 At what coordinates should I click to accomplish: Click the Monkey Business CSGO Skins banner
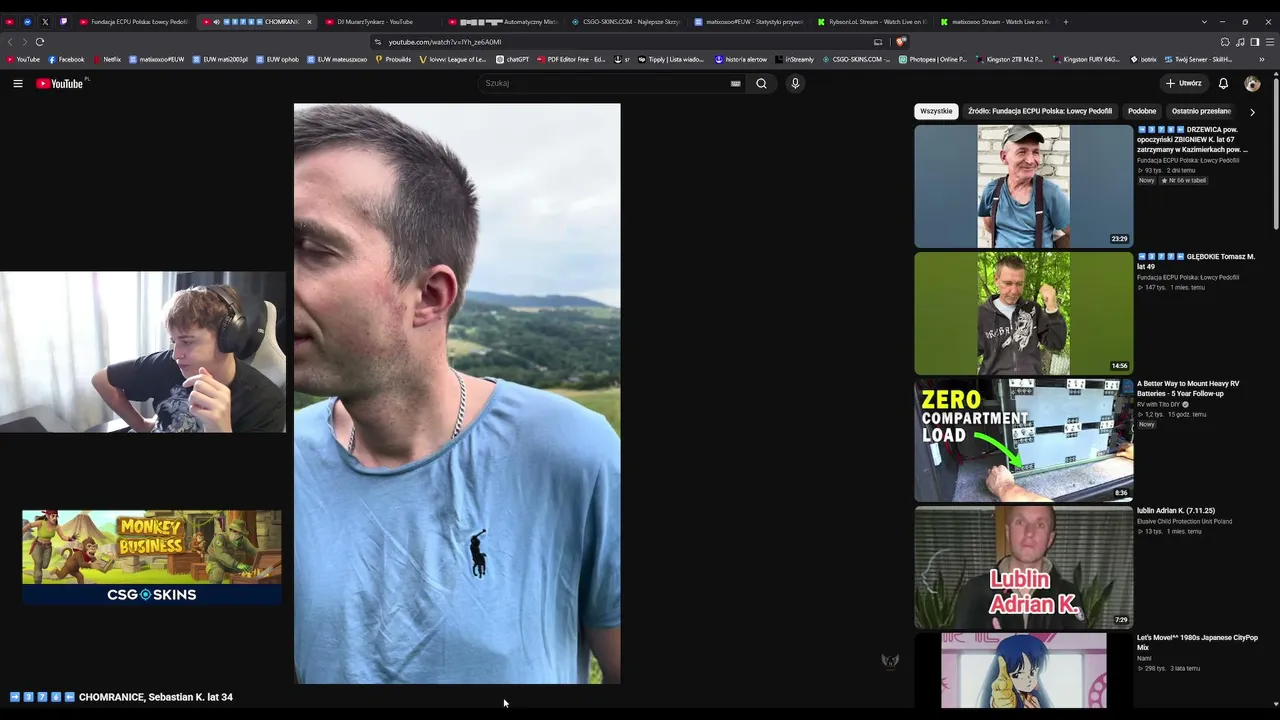(x=152, y=557)
